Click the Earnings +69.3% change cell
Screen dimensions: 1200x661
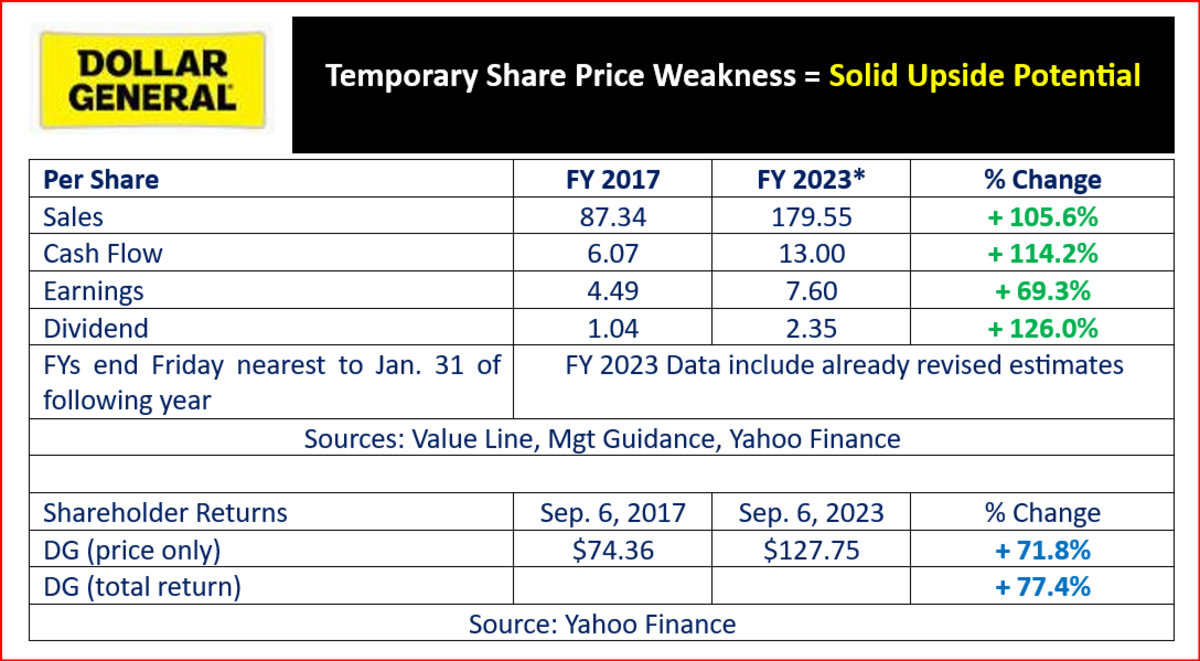tap(1043, 291)
